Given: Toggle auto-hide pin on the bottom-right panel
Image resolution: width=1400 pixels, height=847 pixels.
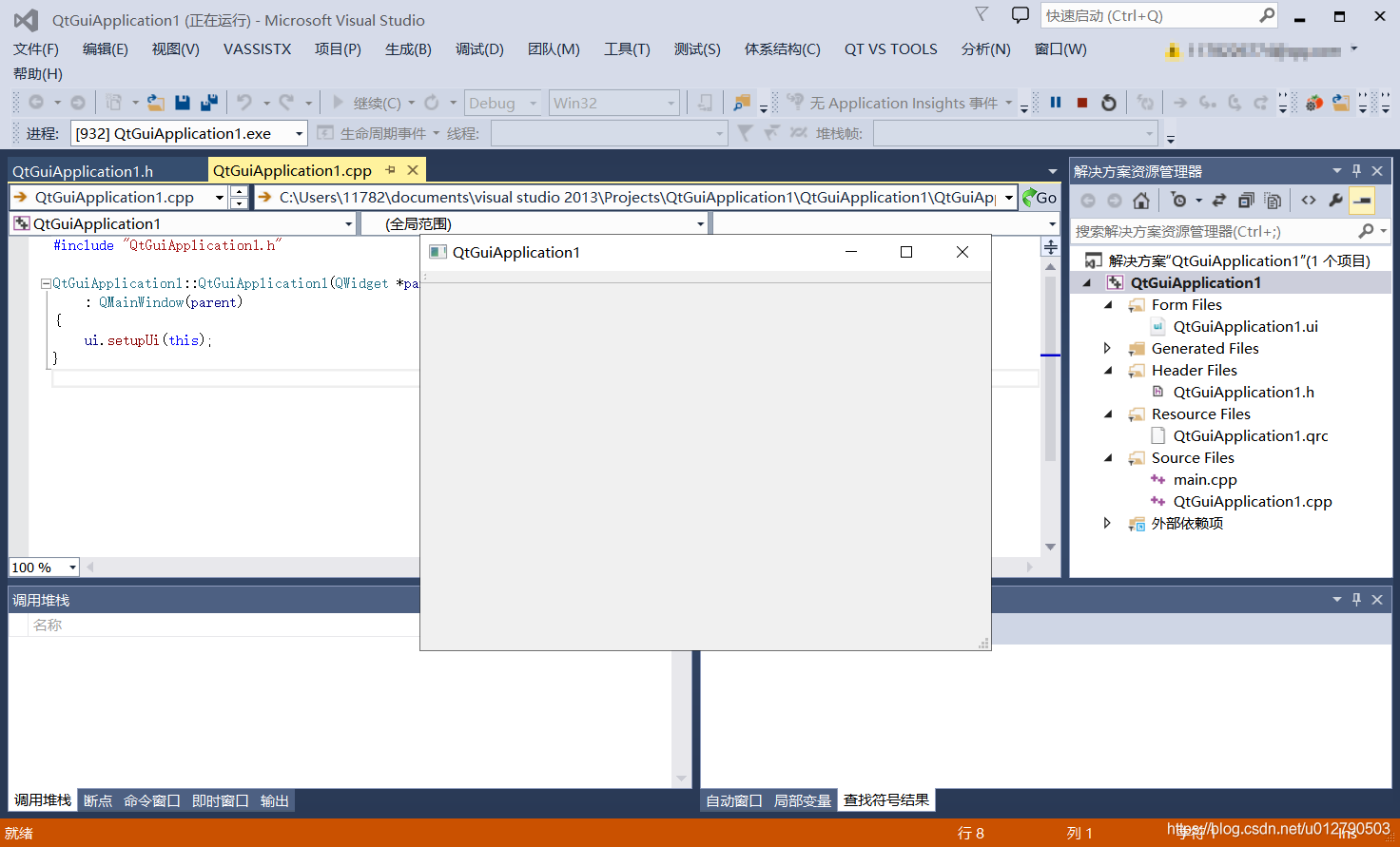Looking at the screenshot, I should point(1357,599).
